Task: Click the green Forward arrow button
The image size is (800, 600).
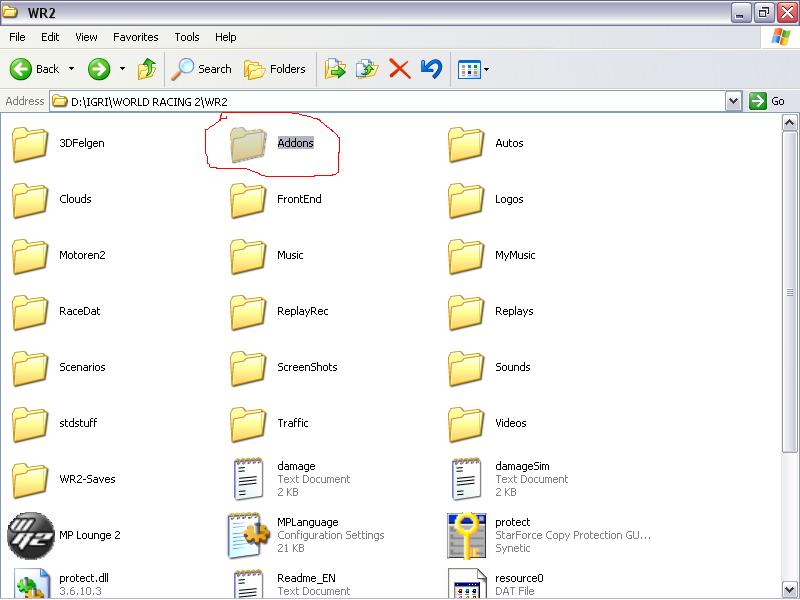Action: click(x=98, y=69)
